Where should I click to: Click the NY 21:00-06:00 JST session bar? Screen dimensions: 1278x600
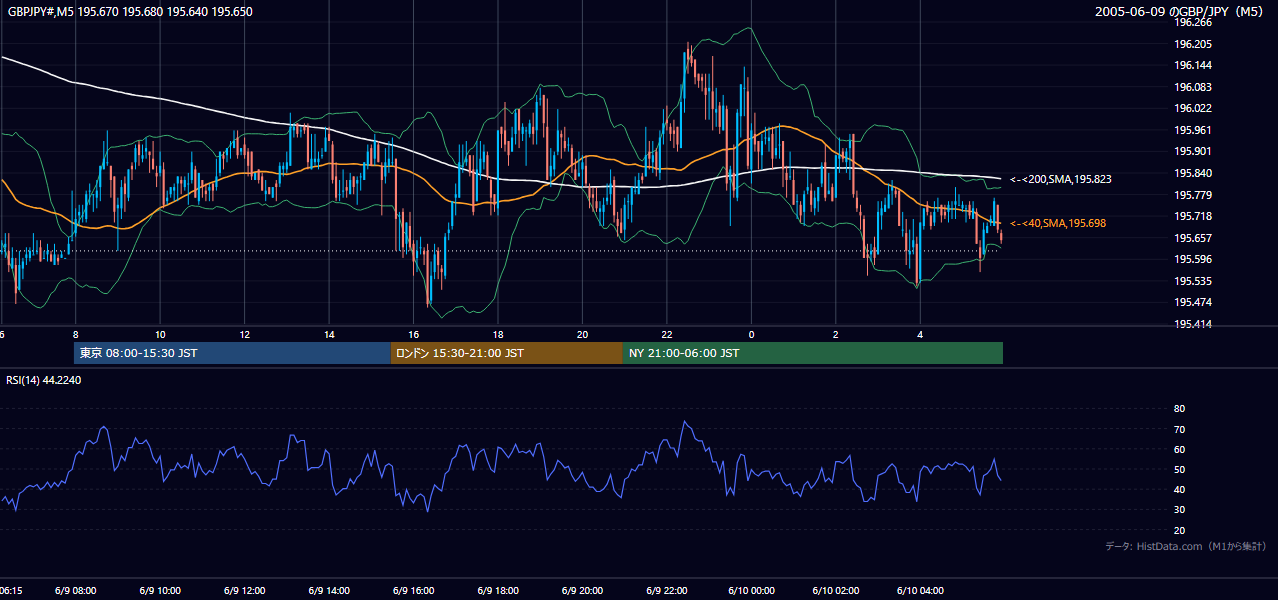click(813, 353)
